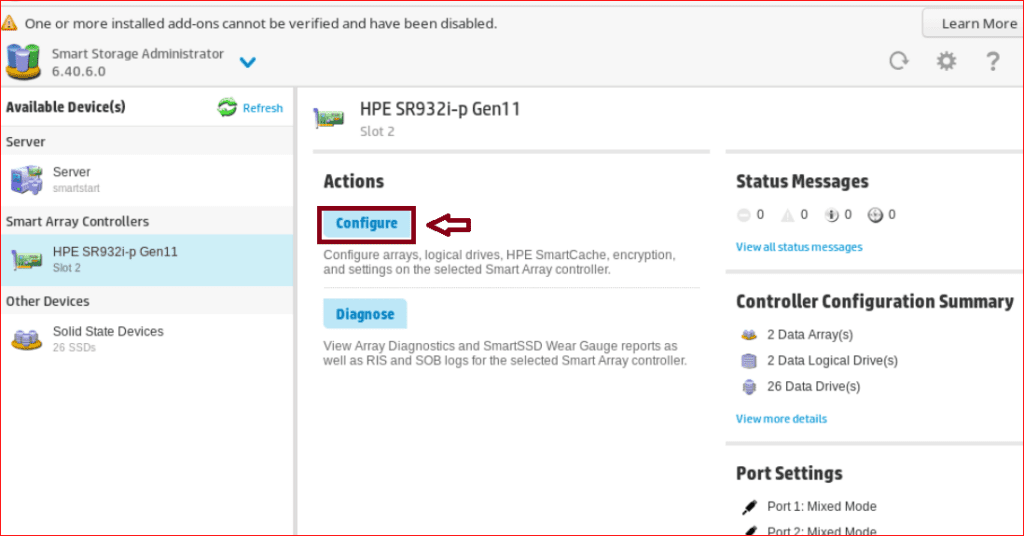The image size is (1024, 536).
Task: Open help question mark icon
Action: point(993,62)
